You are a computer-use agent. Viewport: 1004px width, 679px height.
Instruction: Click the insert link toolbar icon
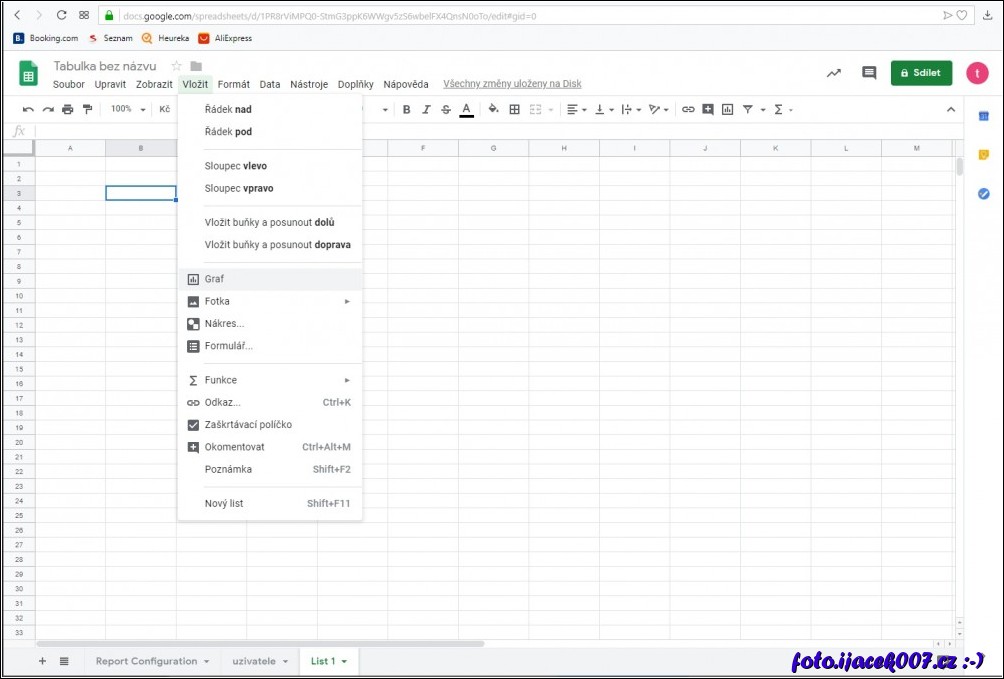[688, 109]
